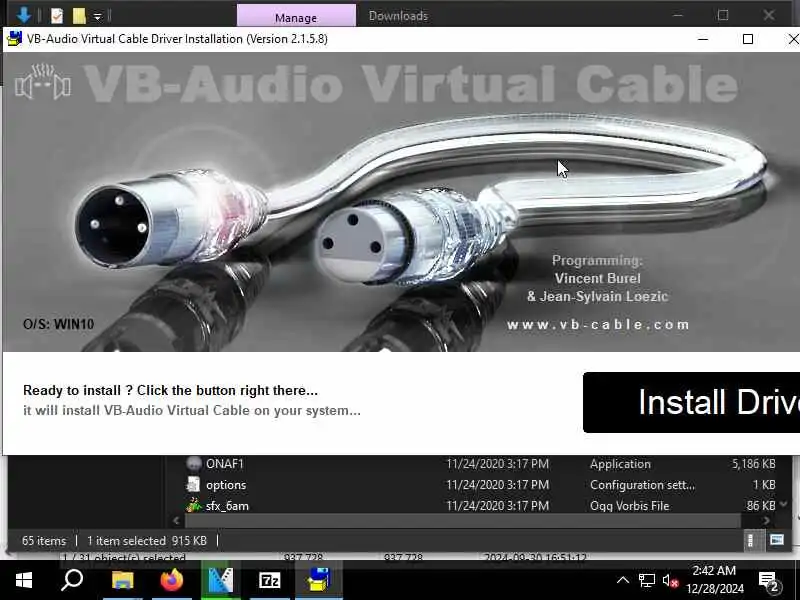Click the blue-green M app taskbar icon
Viewport: 800px width, 600px height.
coord(221,581)
